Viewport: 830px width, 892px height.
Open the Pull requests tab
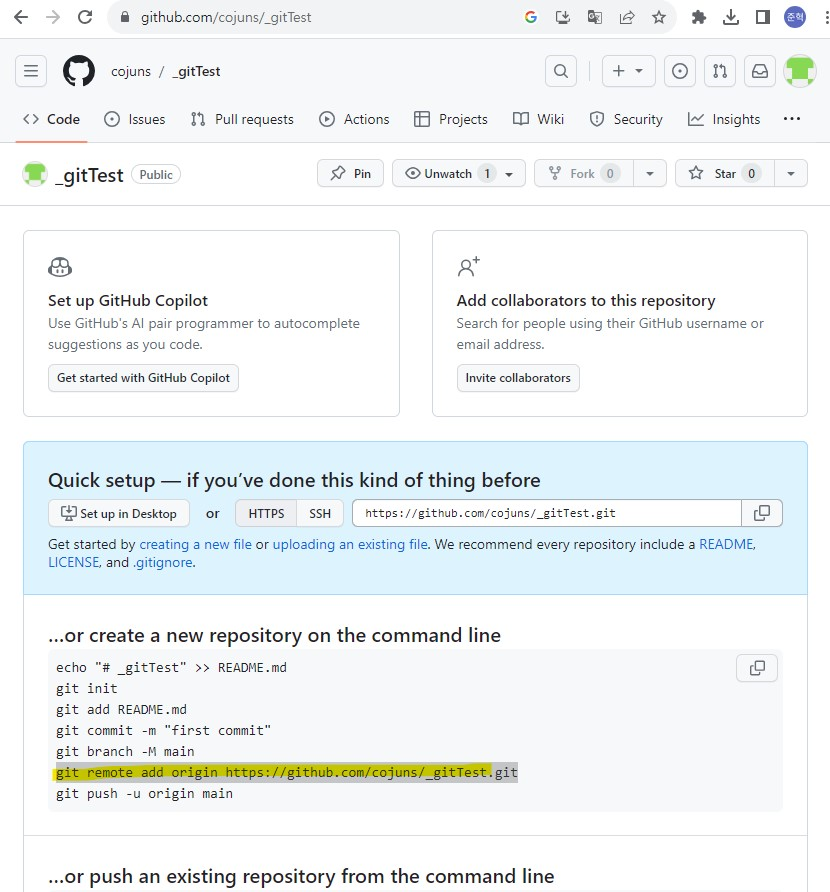coord(242,119)
